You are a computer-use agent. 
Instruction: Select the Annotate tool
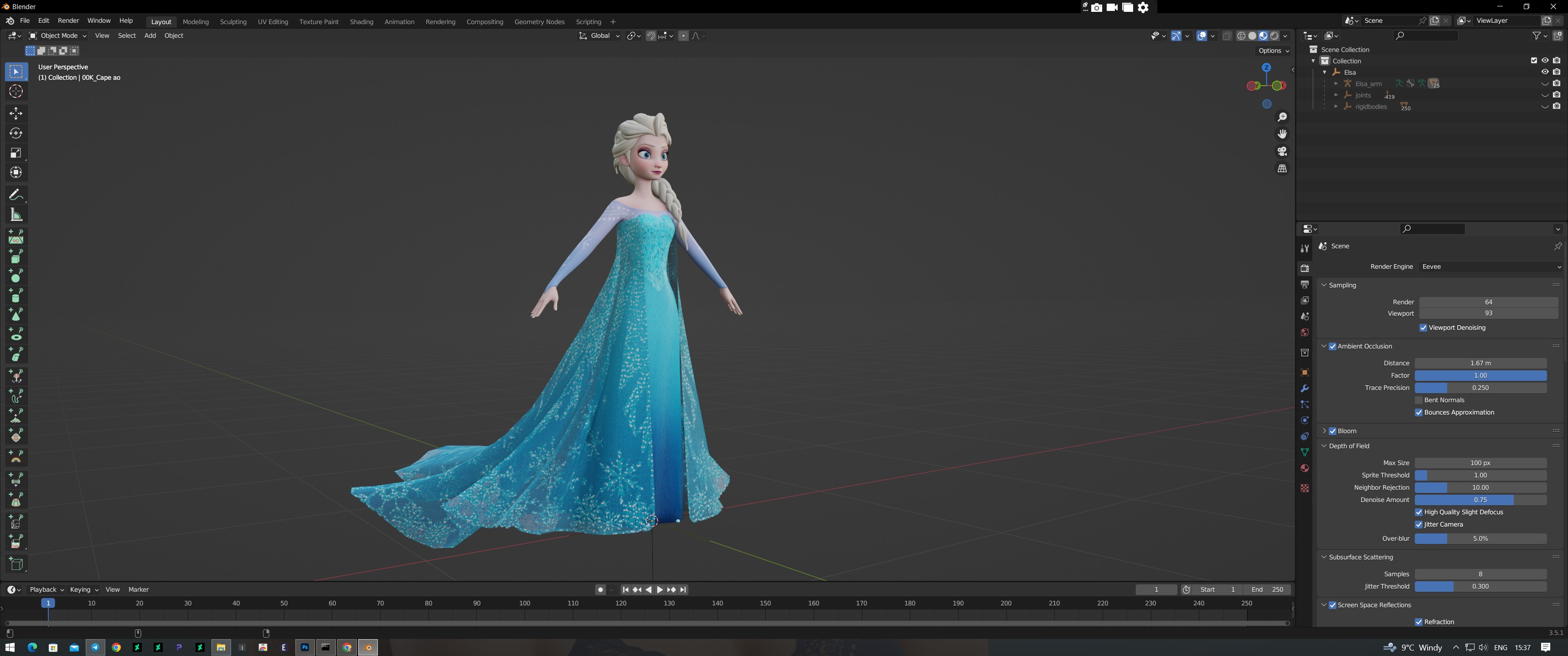[x=16, y=195]
